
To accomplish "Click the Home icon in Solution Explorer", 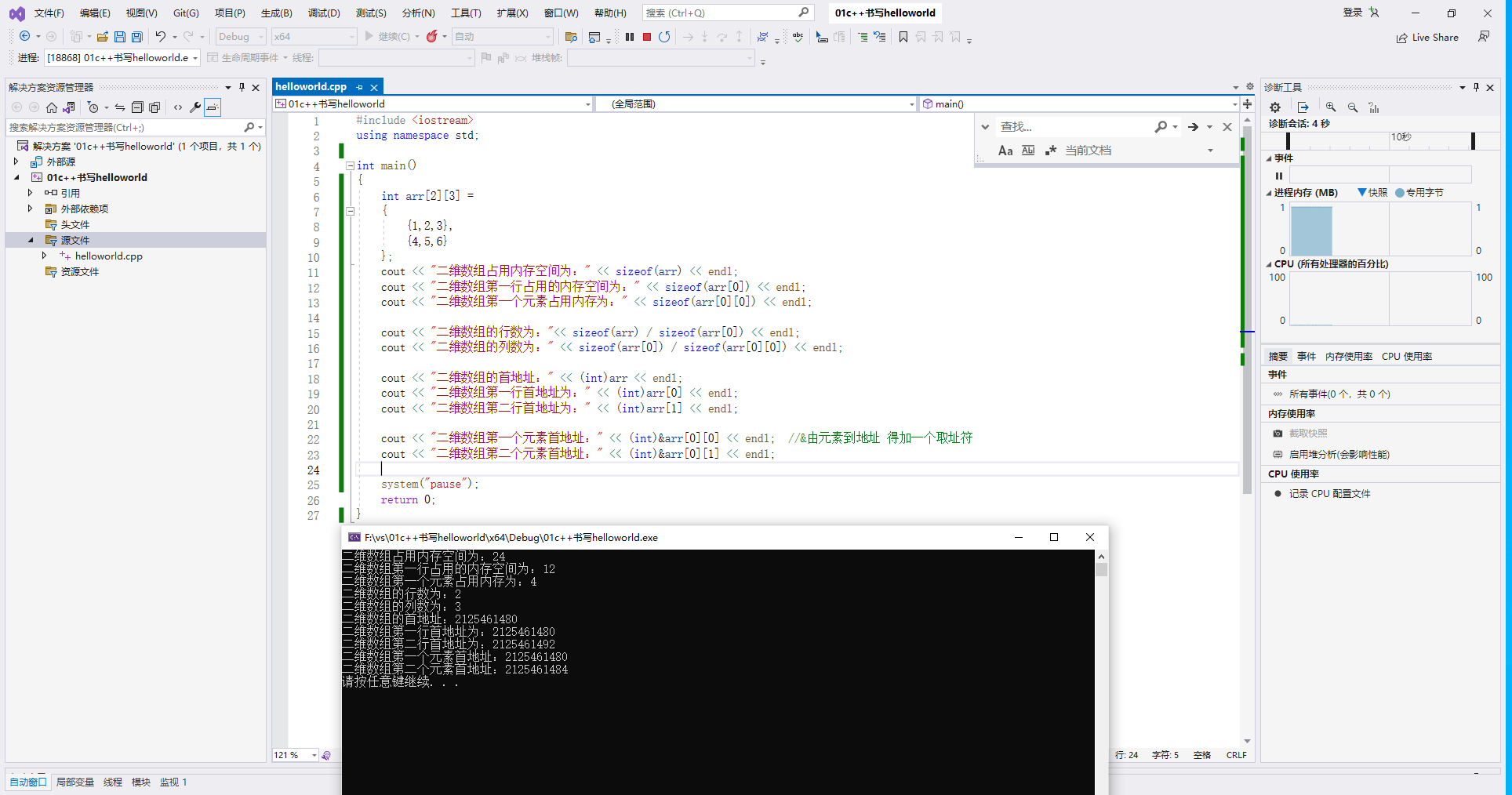I will pyautogui.click(x=52, y=107).
